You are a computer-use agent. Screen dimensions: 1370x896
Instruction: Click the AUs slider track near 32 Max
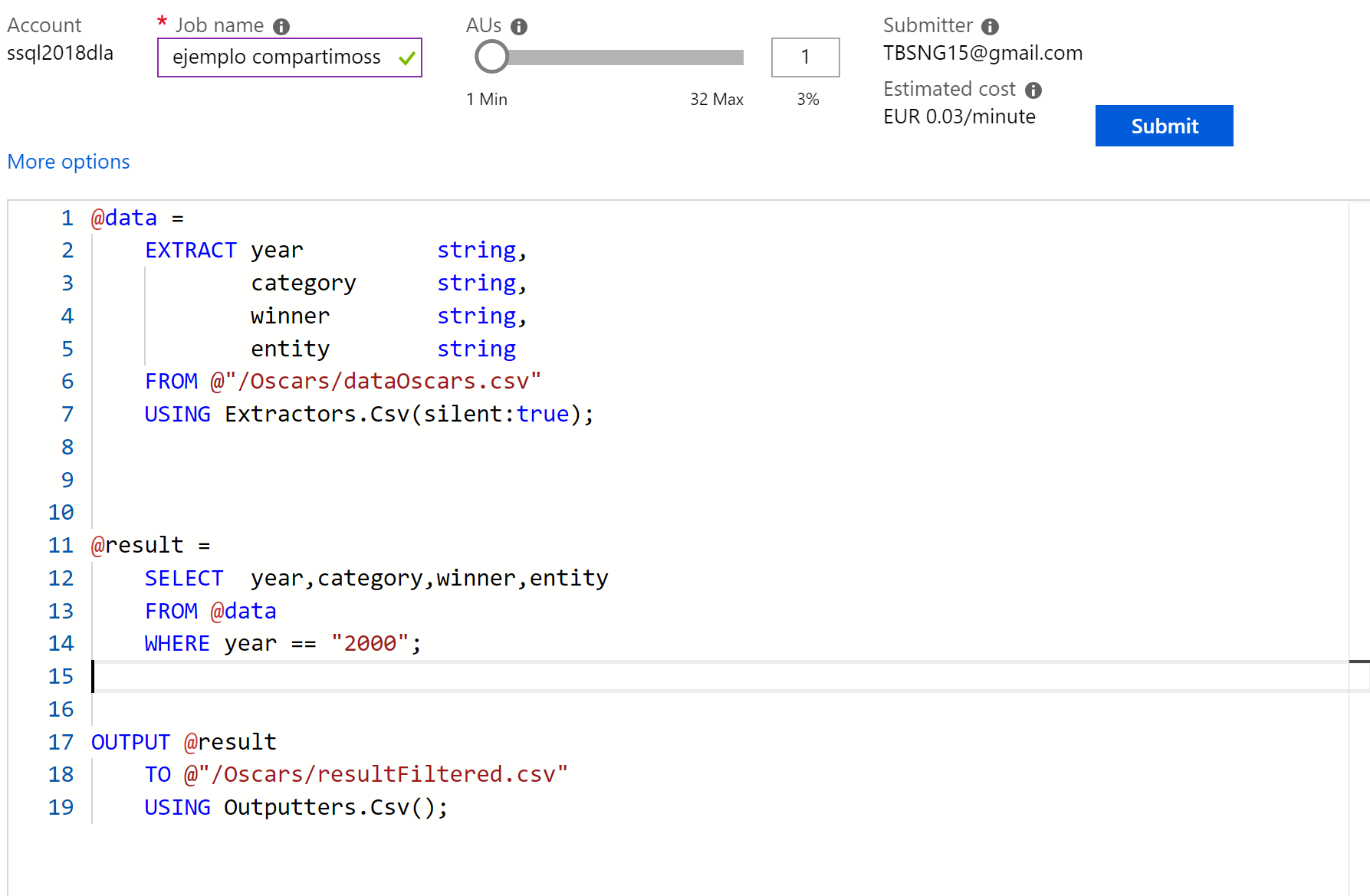728,57
